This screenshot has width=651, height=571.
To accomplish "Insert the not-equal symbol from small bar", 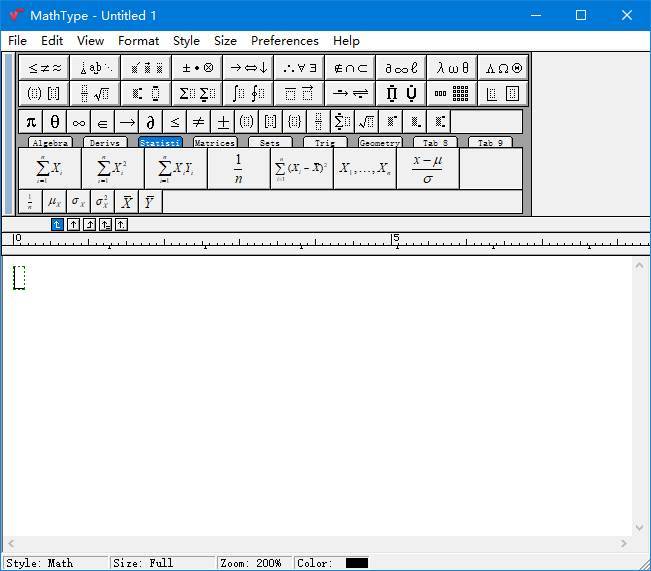I will click(198, 122).
